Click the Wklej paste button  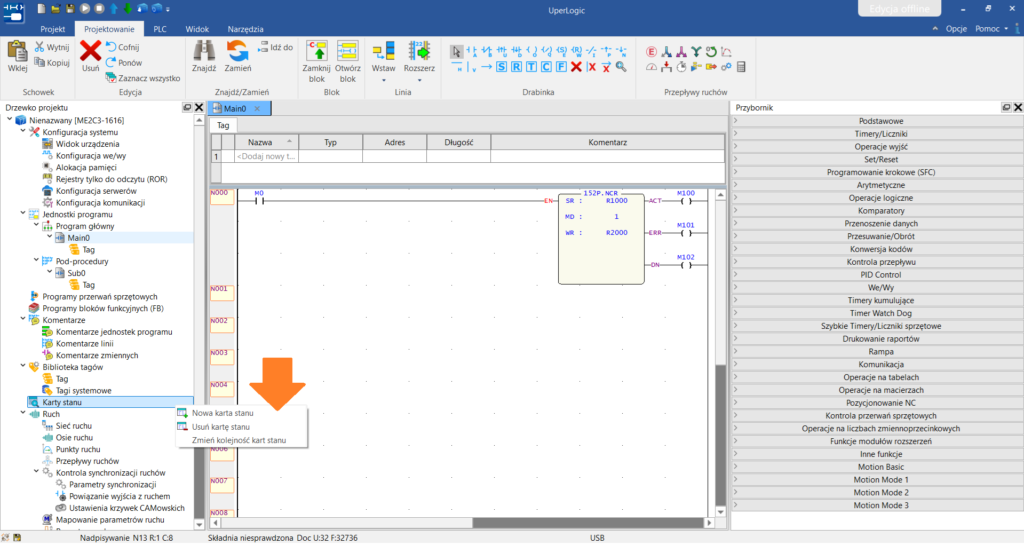coord(18,56)
